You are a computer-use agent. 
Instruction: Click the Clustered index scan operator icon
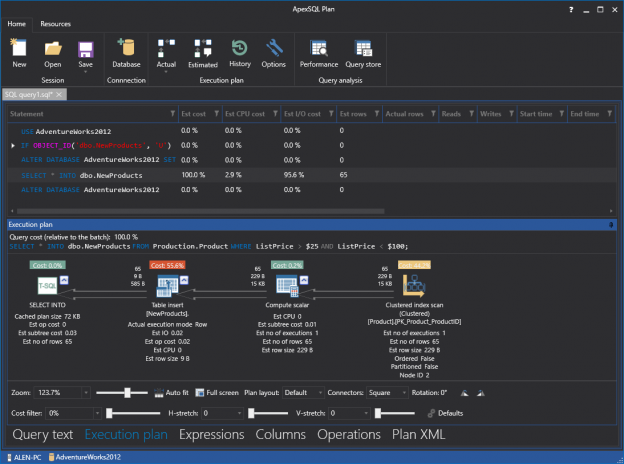[x=414, y=286]
